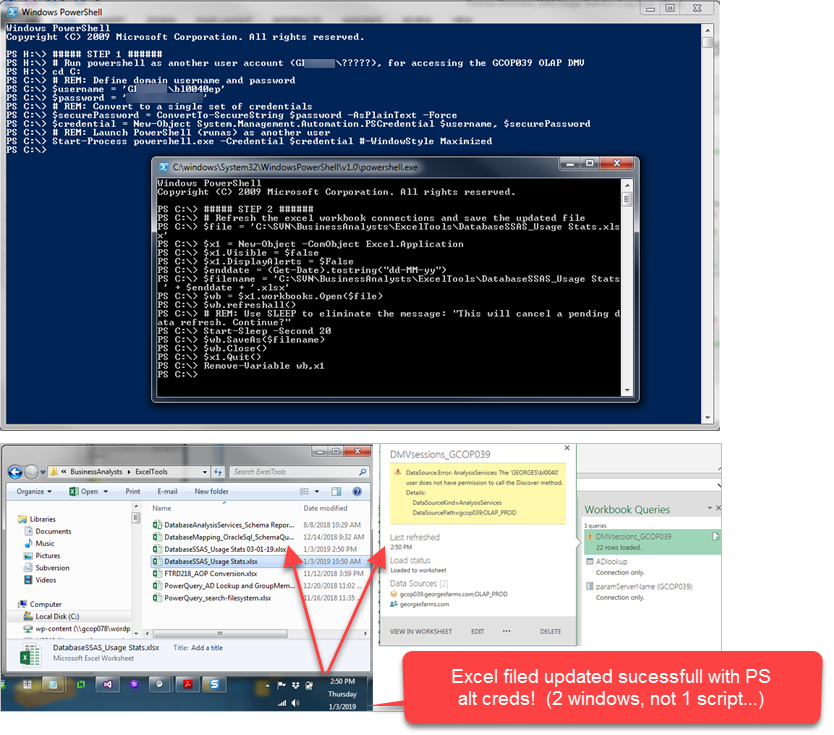Click the georgesfarms.com data source entry
This screenshot has height=735, width=834.
(420, 604)
